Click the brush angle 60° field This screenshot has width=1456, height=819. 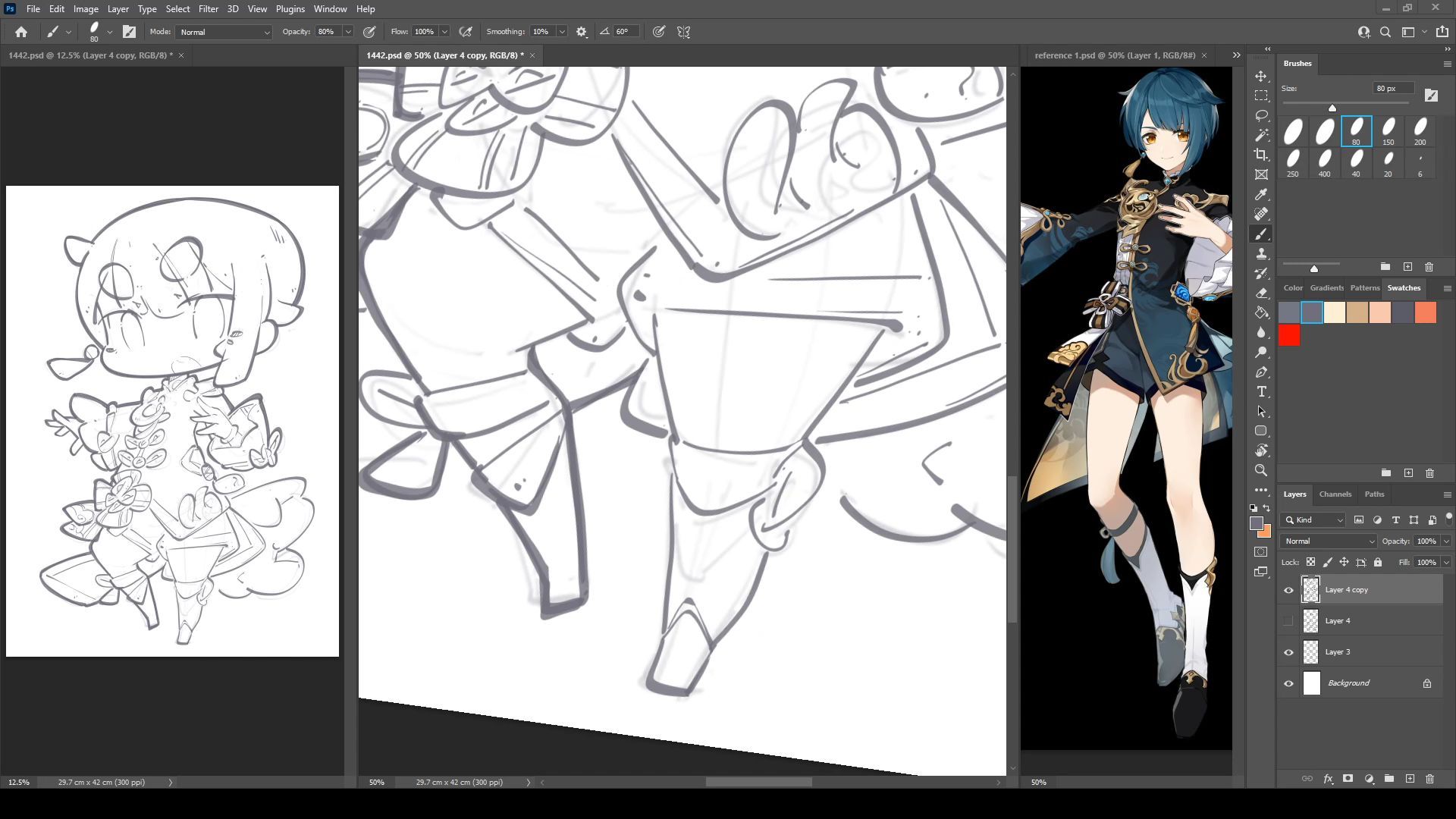(626, 32)
